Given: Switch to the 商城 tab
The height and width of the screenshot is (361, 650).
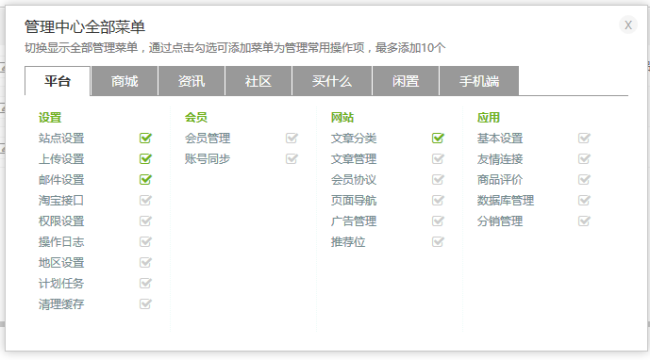Looking at the screenshot, I should pos(124,81).
